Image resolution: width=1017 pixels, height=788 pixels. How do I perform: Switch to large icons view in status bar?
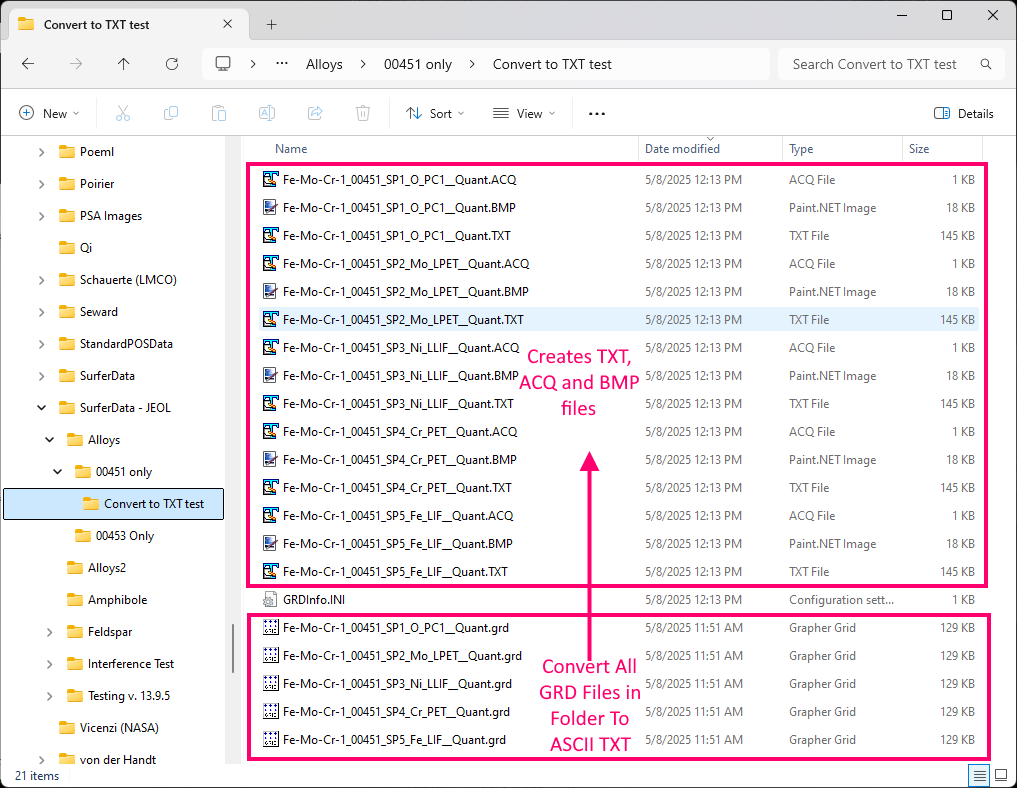coord(1001,776)
